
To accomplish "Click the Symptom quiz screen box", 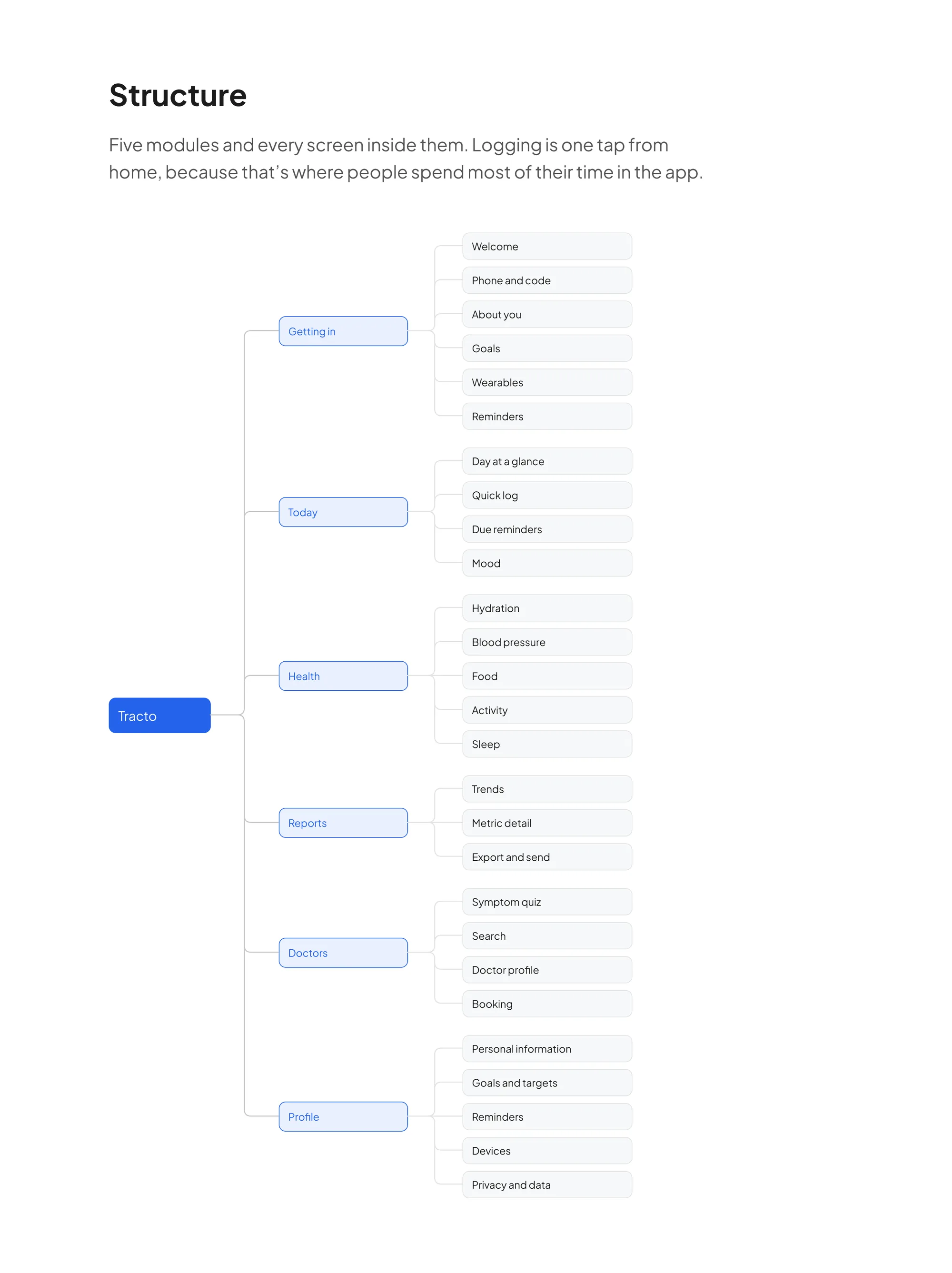I will click(547, 902).
